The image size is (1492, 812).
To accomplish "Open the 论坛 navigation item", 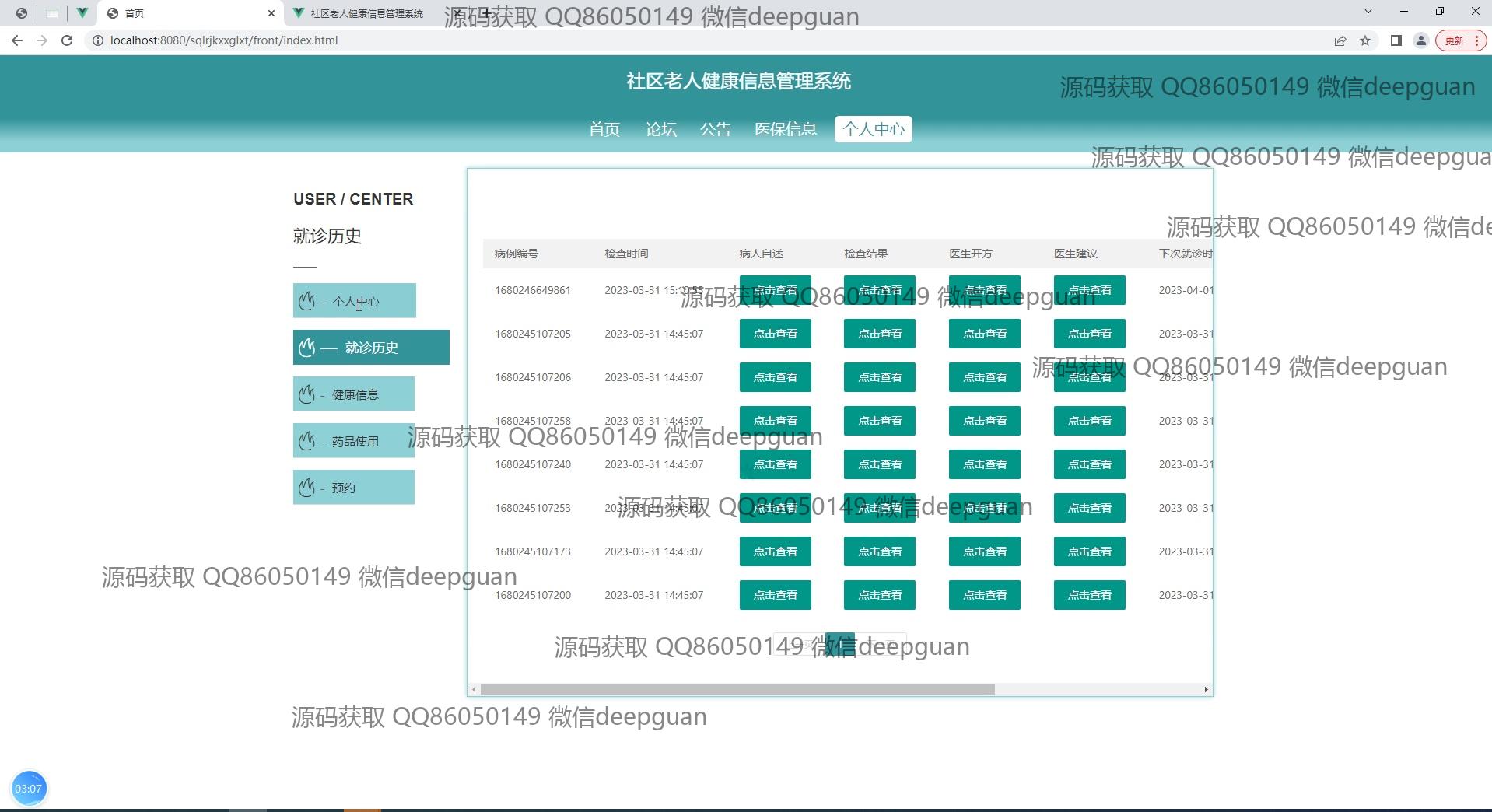I will 660,129.
